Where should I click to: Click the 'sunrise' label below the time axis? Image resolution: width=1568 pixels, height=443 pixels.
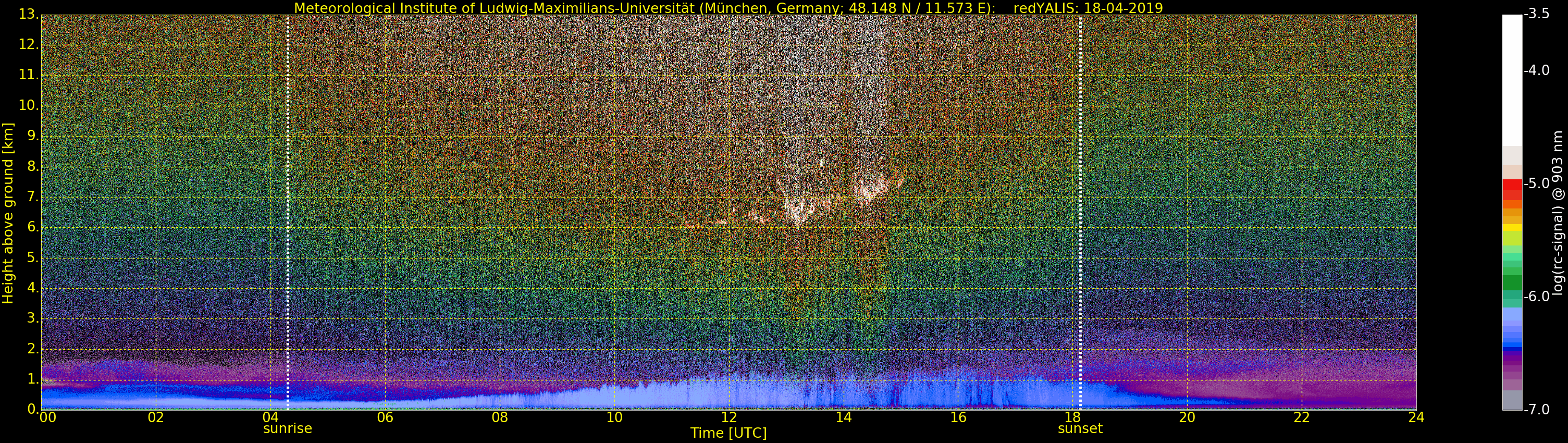[x=287, y=428]
